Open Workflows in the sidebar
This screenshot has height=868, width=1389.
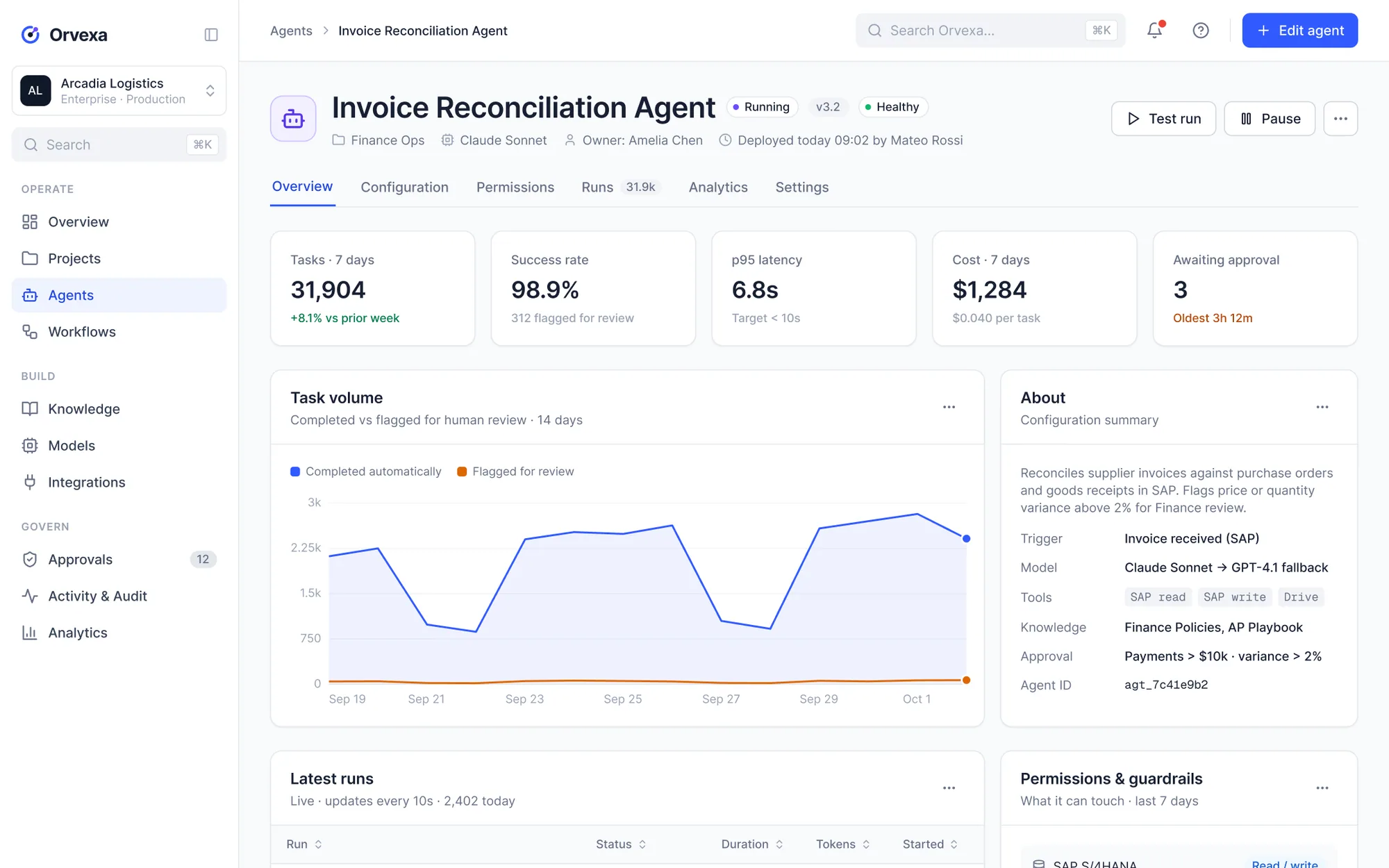point(119,332)
